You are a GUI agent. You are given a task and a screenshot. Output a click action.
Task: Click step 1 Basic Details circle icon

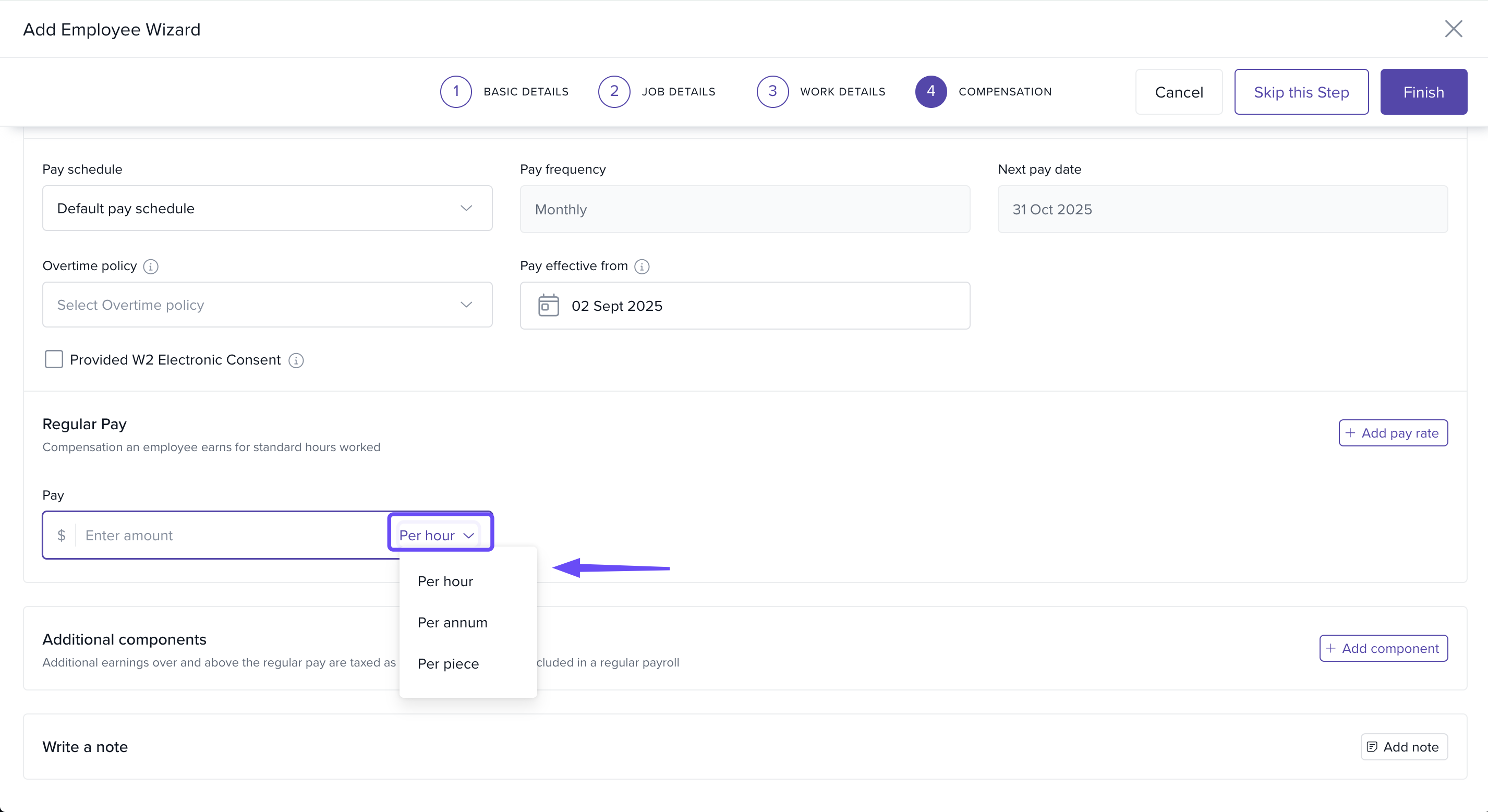click(x=456, y=91)
